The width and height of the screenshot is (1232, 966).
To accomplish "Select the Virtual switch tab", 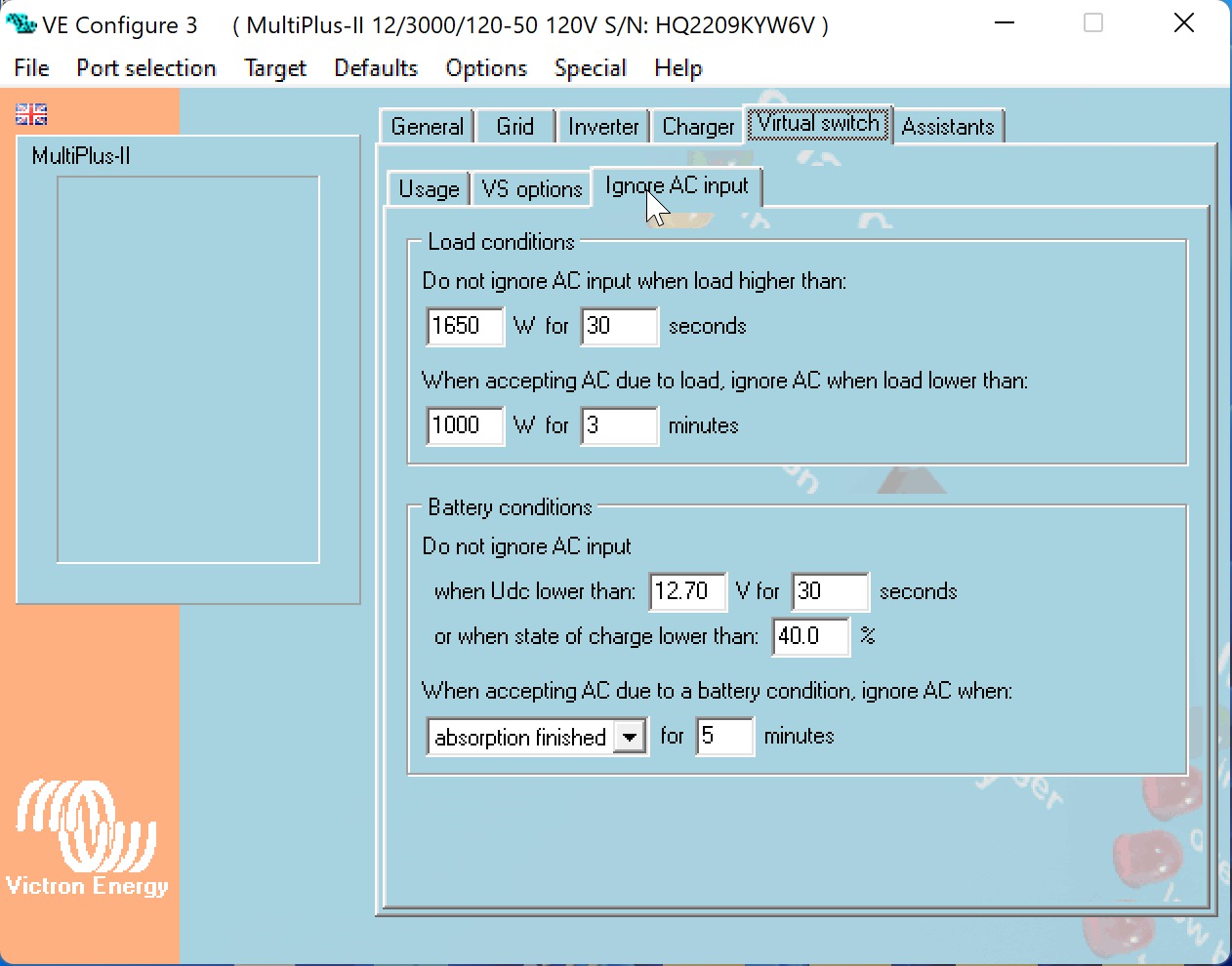I will pos(819,124).
